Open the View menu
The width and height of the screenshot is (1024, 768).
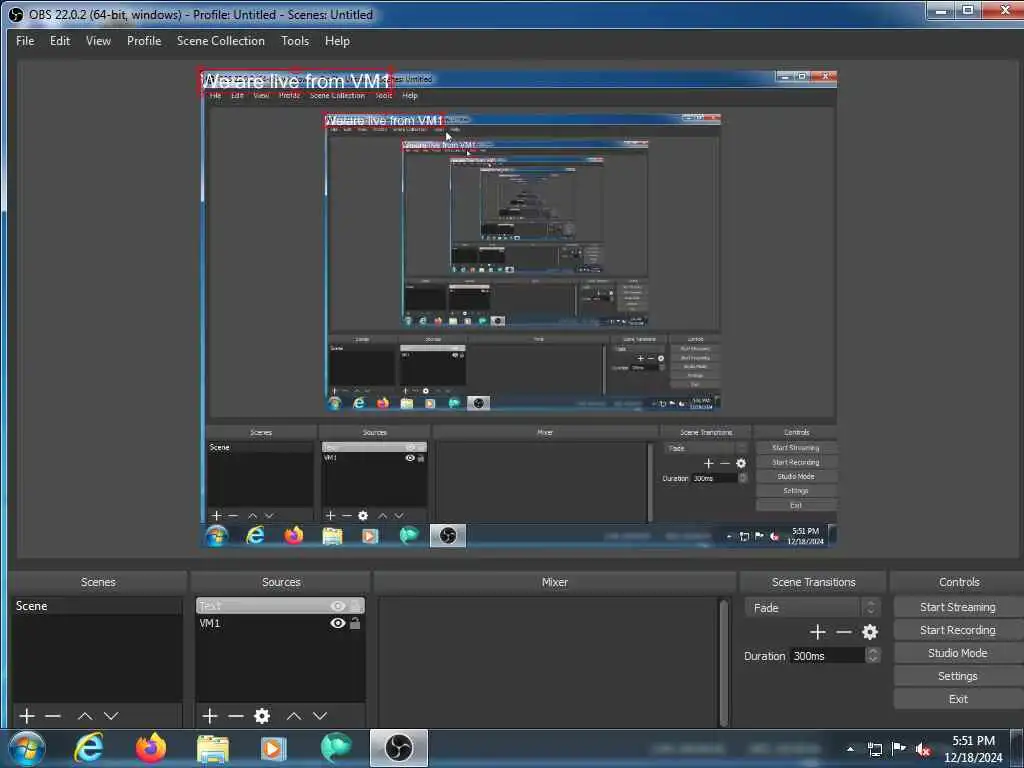pyautogui.click(x=98, y=40)
